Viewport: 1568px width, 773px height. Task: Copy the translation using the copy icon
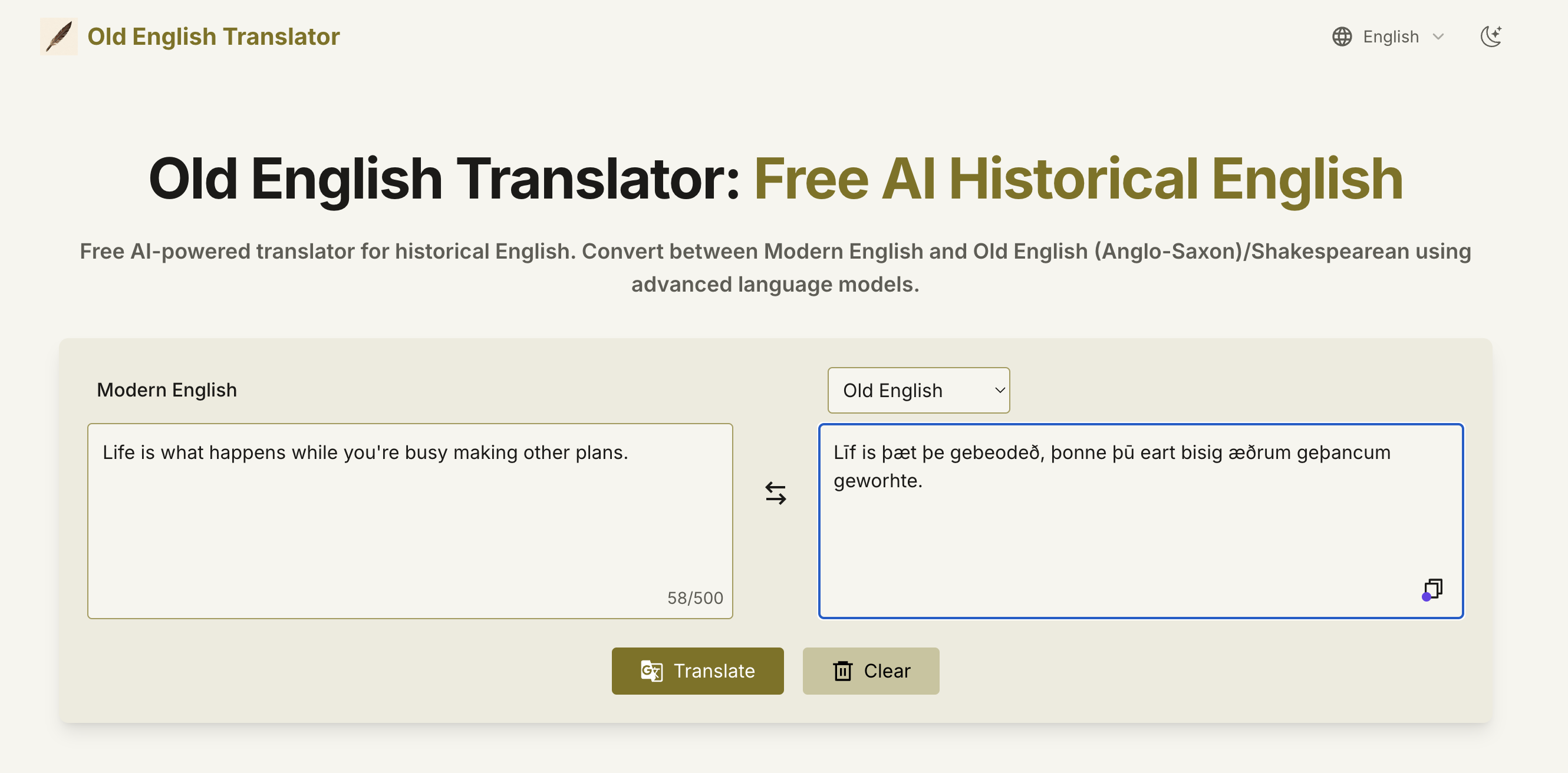point(1434,589)
